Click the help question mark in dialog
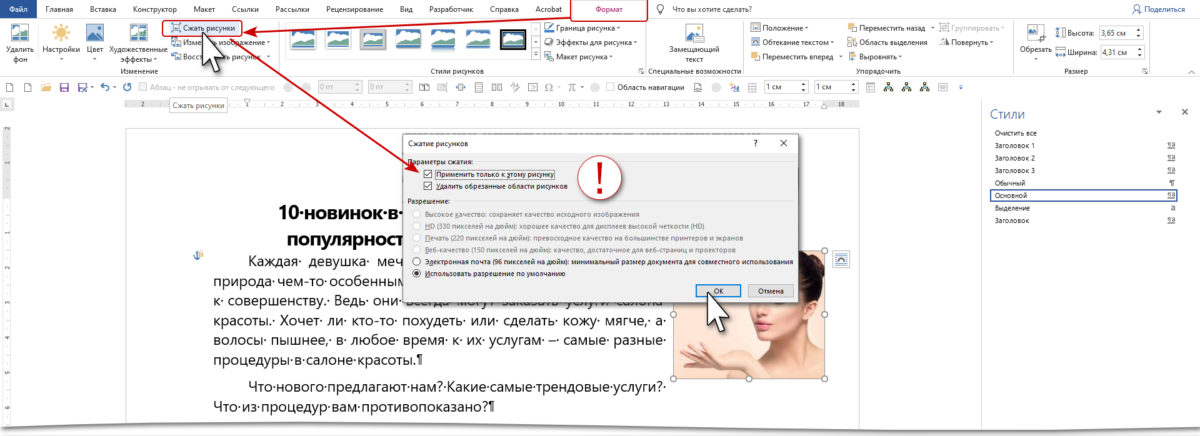 754,144
